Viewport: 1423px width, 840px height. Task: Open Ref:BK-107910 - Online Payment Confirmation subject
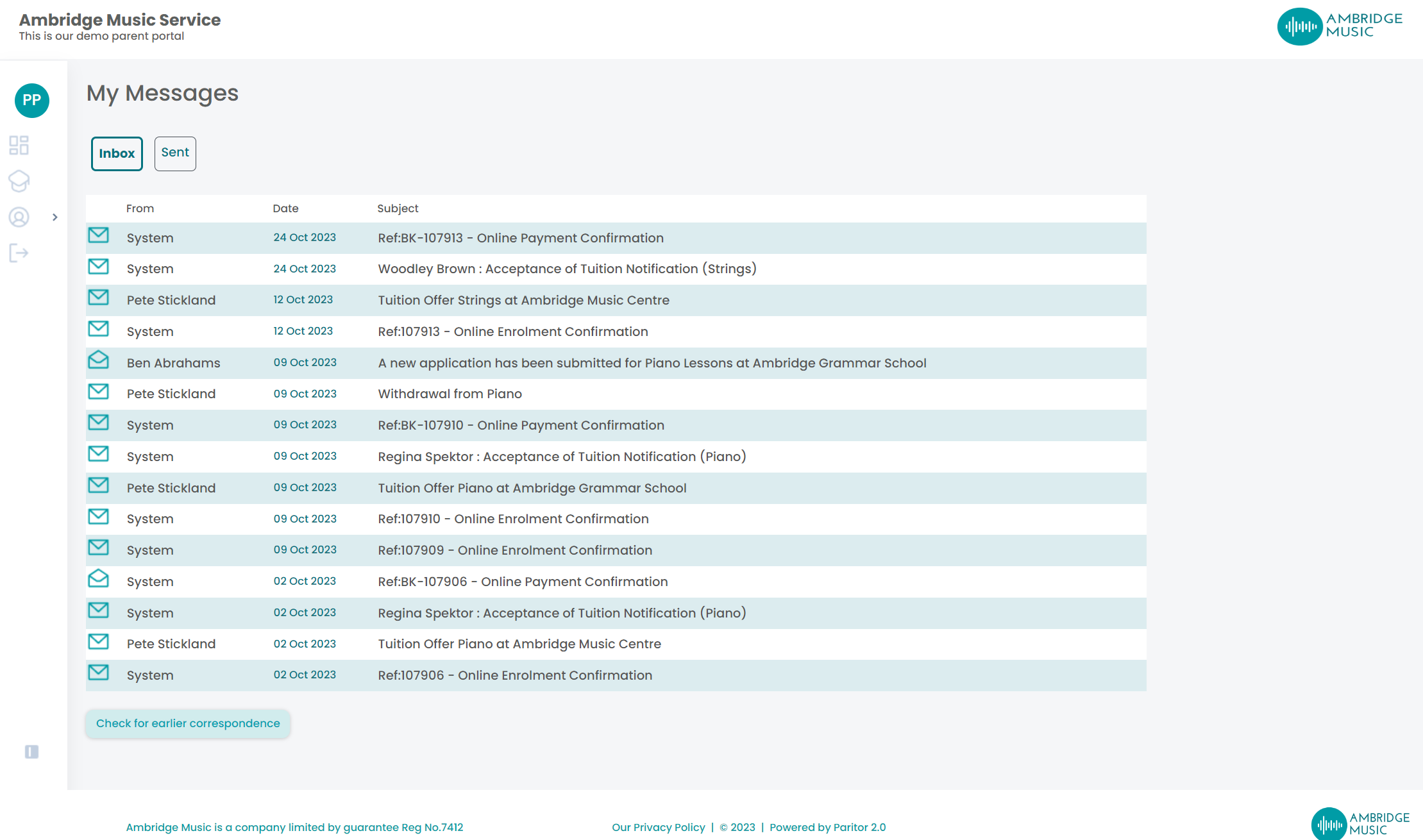coord(521,426)
